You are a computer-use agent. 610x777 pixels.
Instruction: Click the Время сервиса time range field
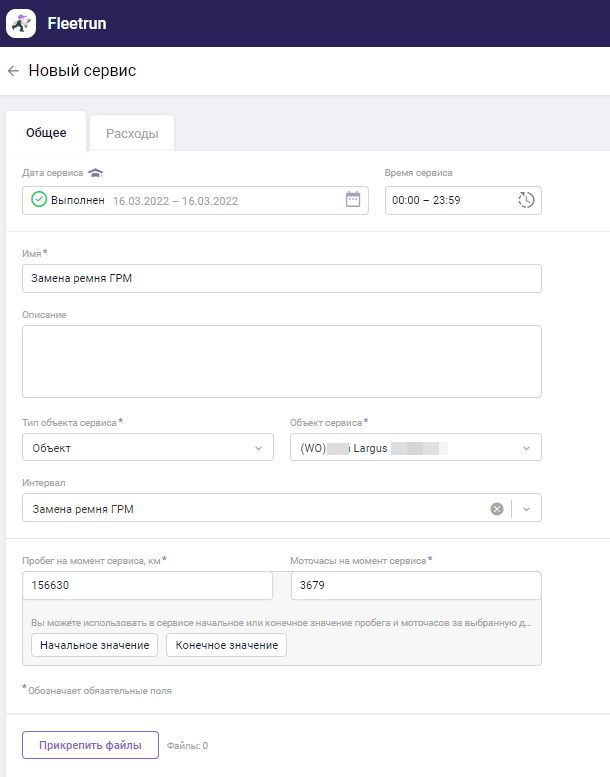click(450, 200)
